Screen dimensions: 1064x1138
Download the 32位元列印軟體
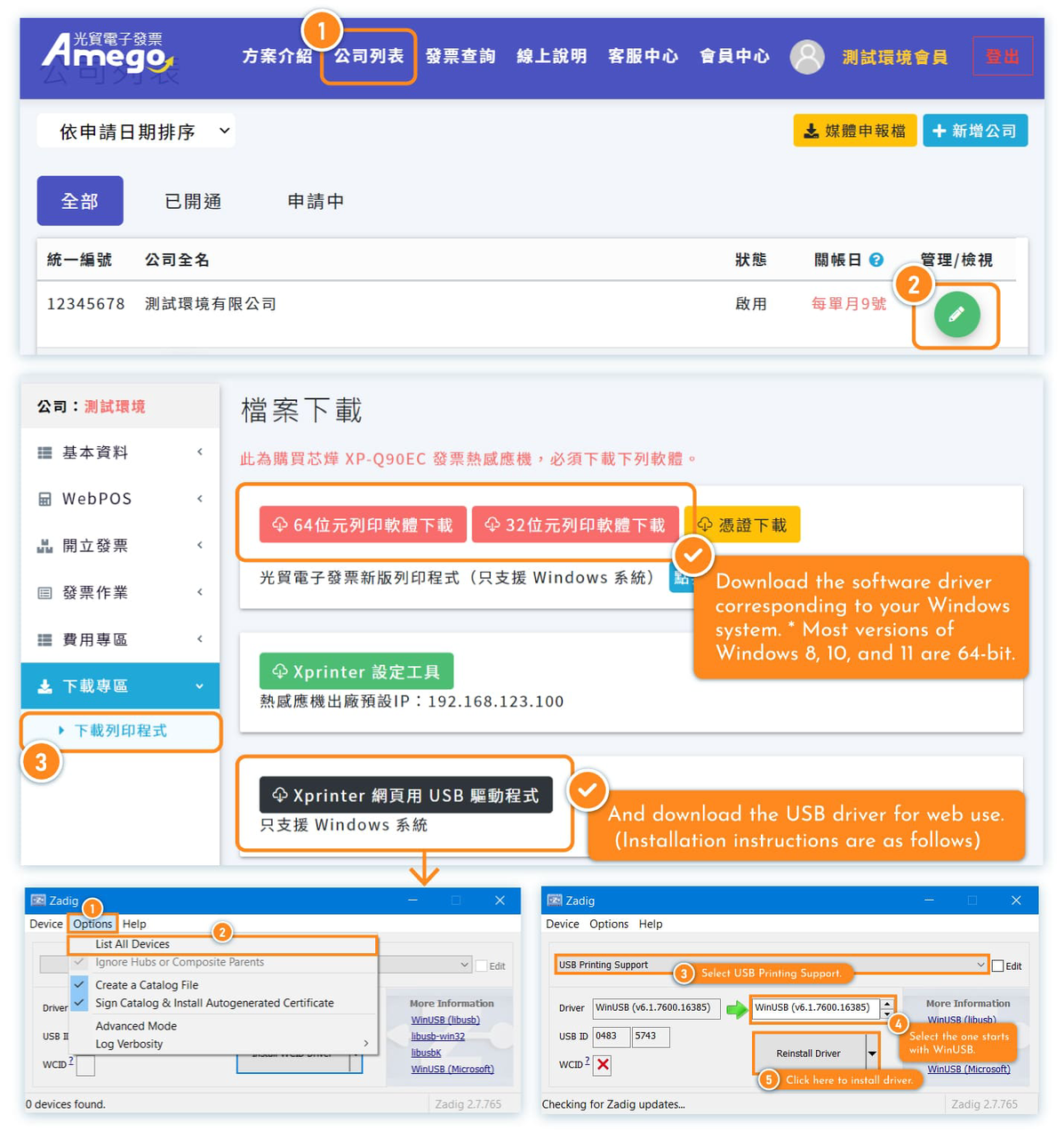tap(575, 525)
